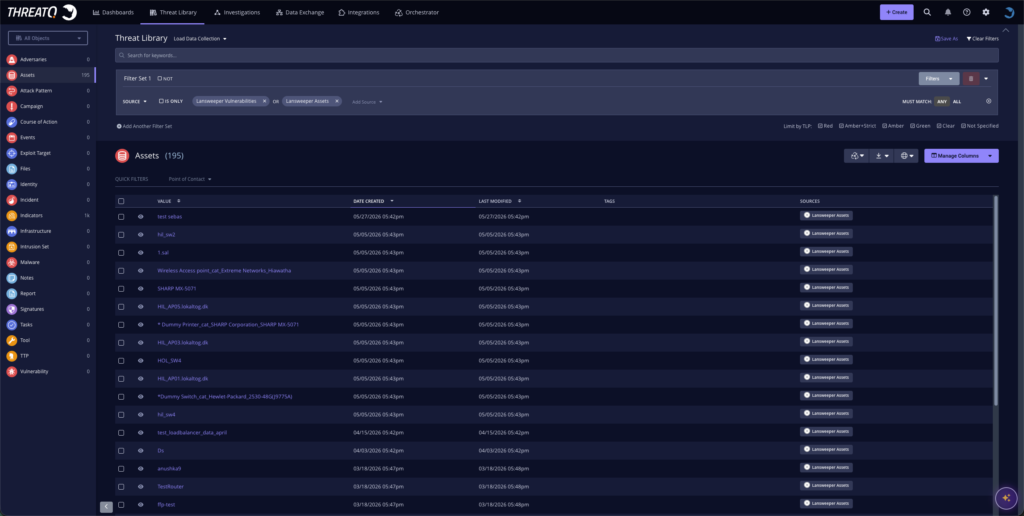Click Add Another Filter Set
The height and width of the screenshot is (516, 1024).
point(144,126)
